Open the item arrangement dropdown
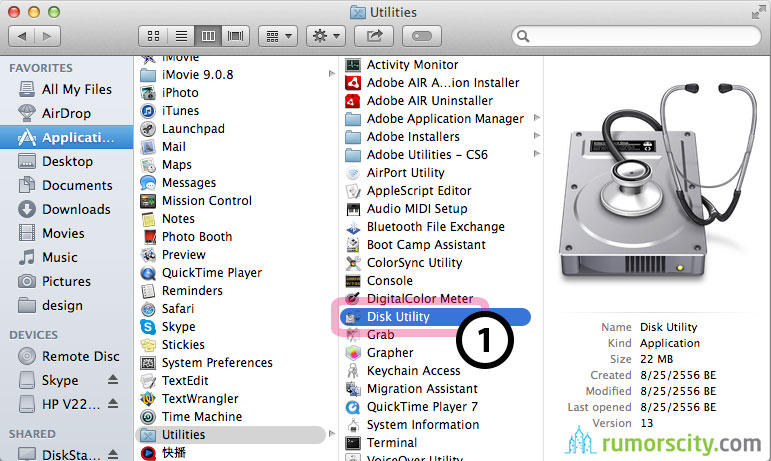The height and width of the screenshot is (461, 771). point(278,36)
